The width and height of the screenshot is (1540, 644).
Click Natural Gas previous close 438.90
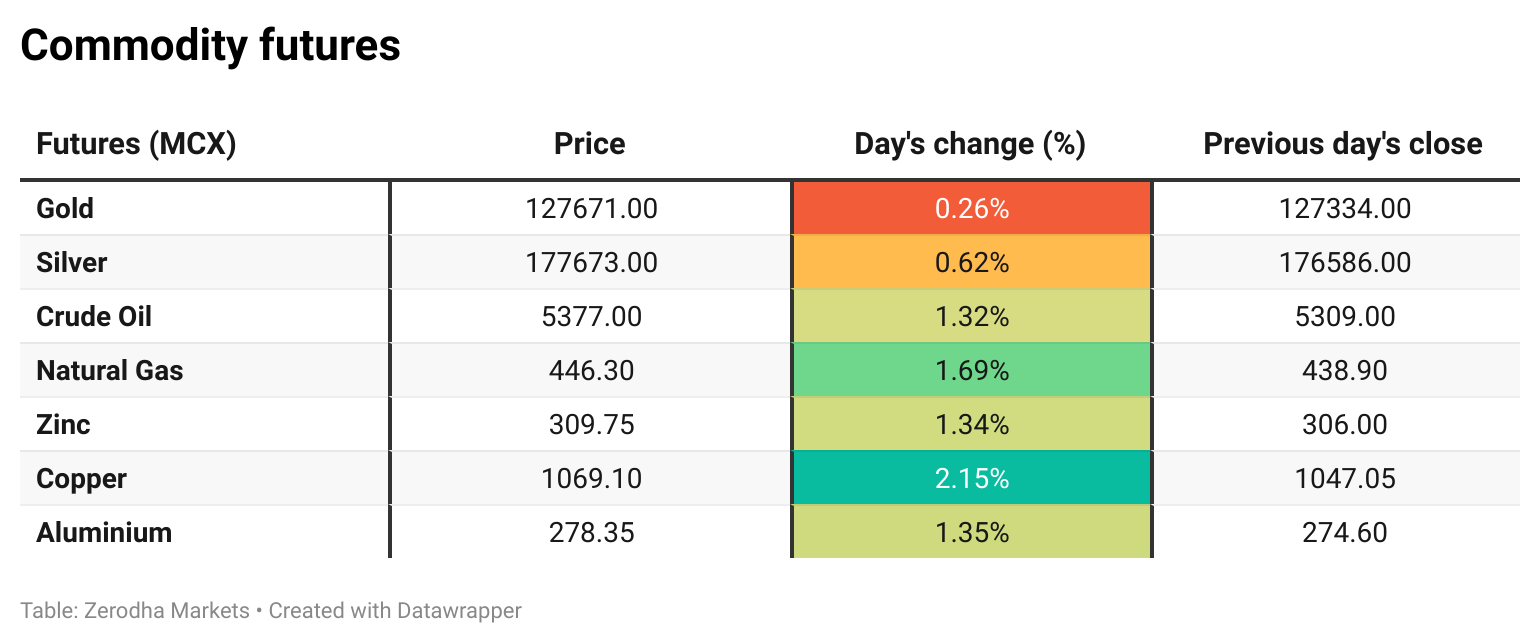(1344, 371)
